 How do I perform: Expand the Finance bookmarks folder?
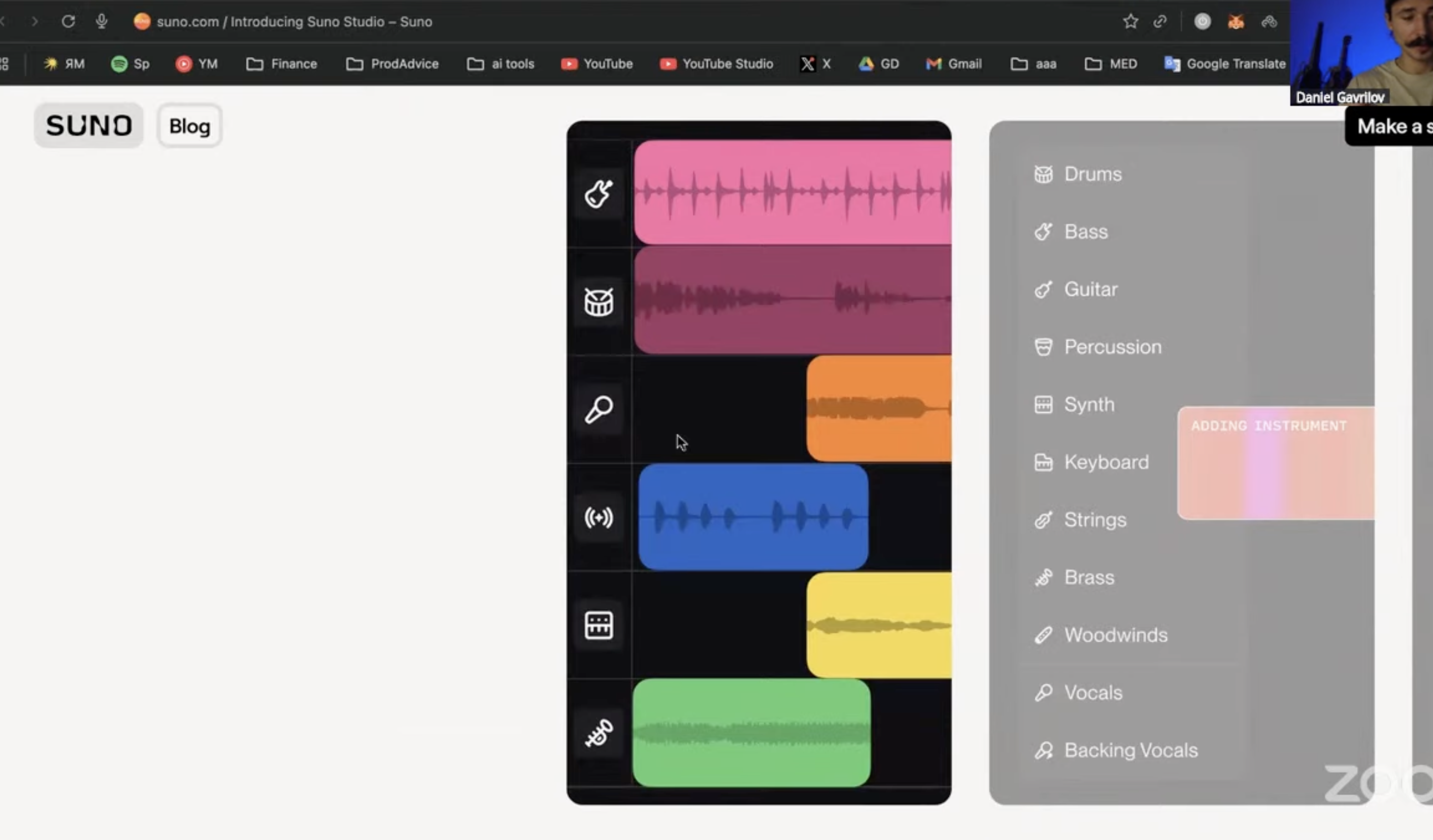coord(282,64)
